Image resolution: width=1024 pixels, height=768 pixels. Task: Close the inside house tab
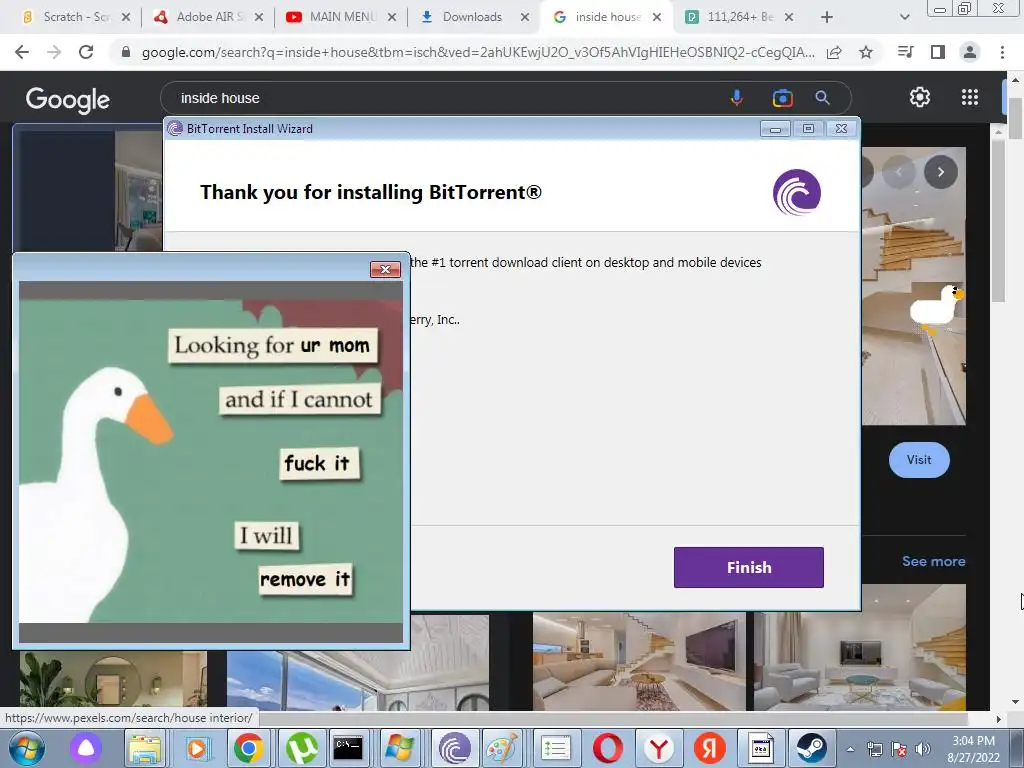[x=657, y=17]
